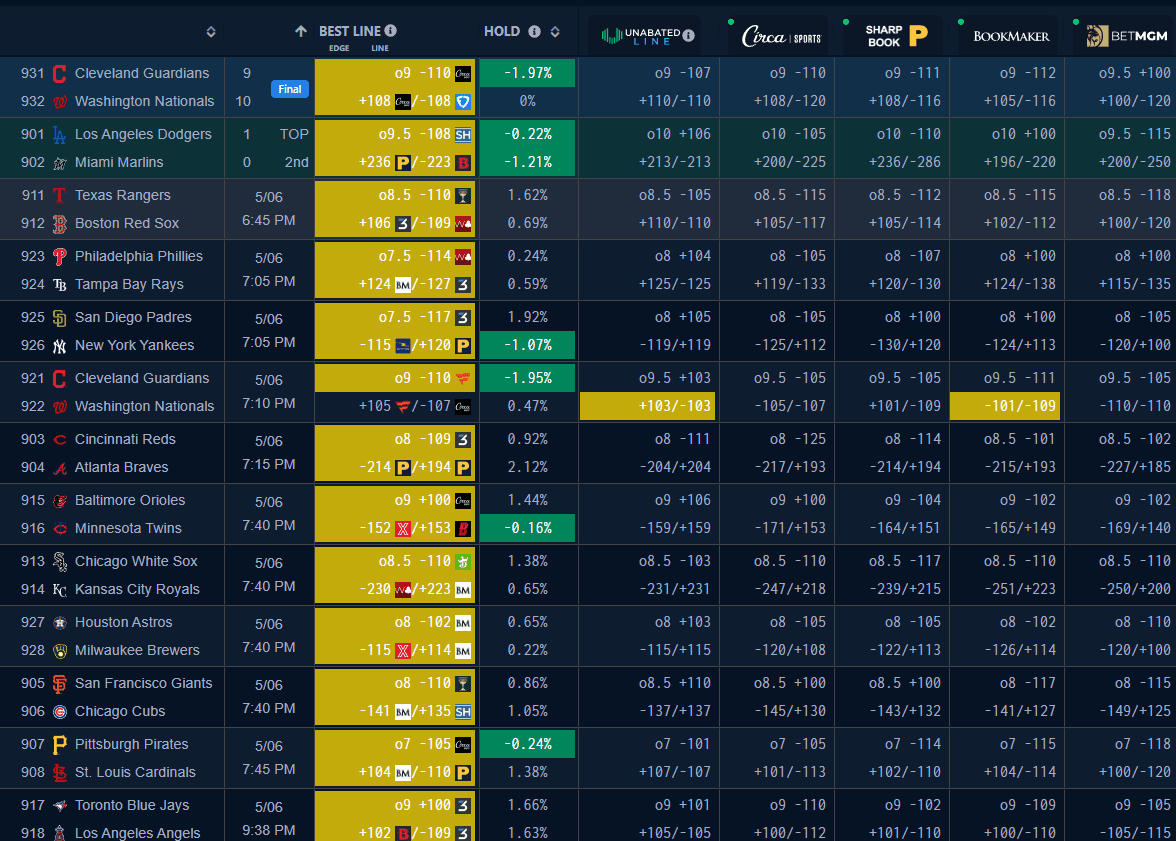Select the Unabated Line column header
Image resolution: width=1176 pixels, height=841 pixels.
[x=647, y=35]
